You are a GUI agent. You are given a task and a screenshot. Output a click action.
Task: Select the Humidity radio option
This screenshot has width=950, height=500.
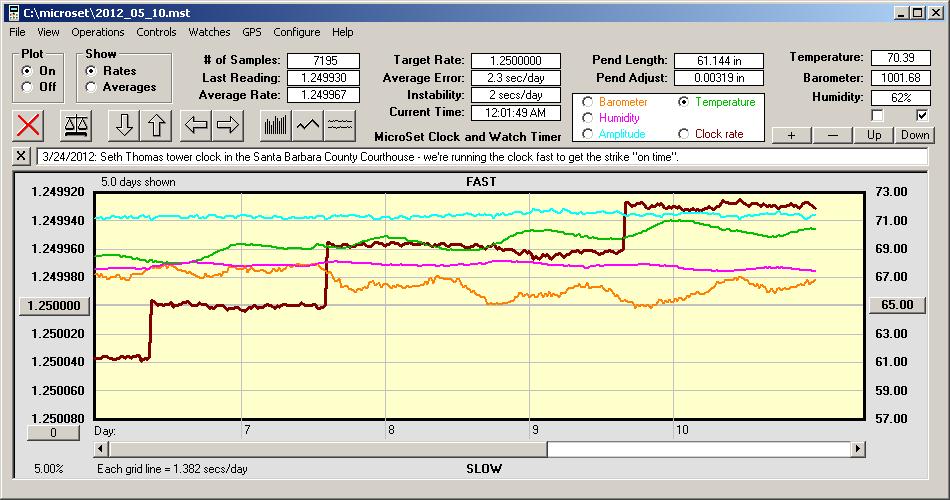[x=587, y=118]
